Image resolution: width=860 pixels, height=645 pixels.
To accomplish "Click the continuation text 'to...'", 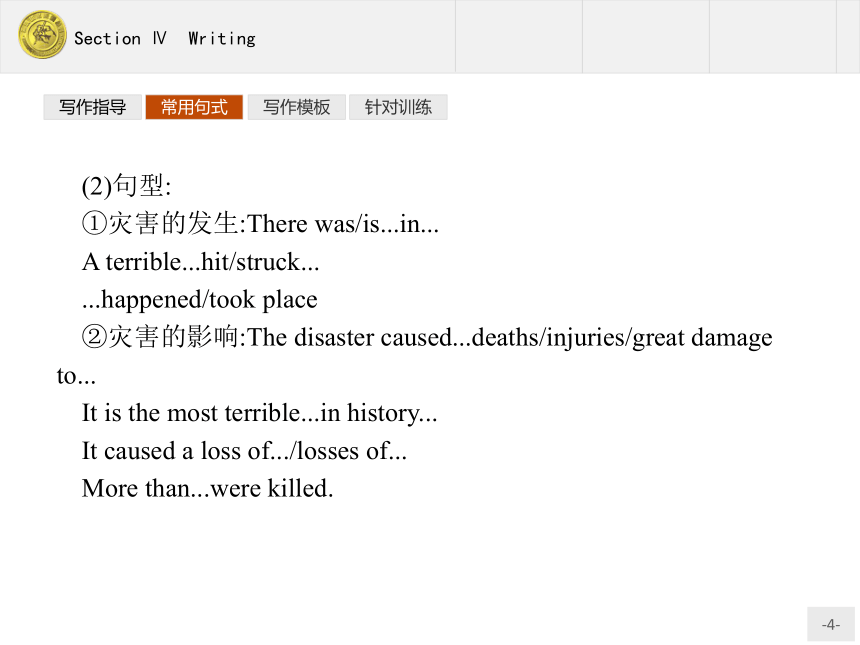I will pyautogui.click(x=76, y=376).
